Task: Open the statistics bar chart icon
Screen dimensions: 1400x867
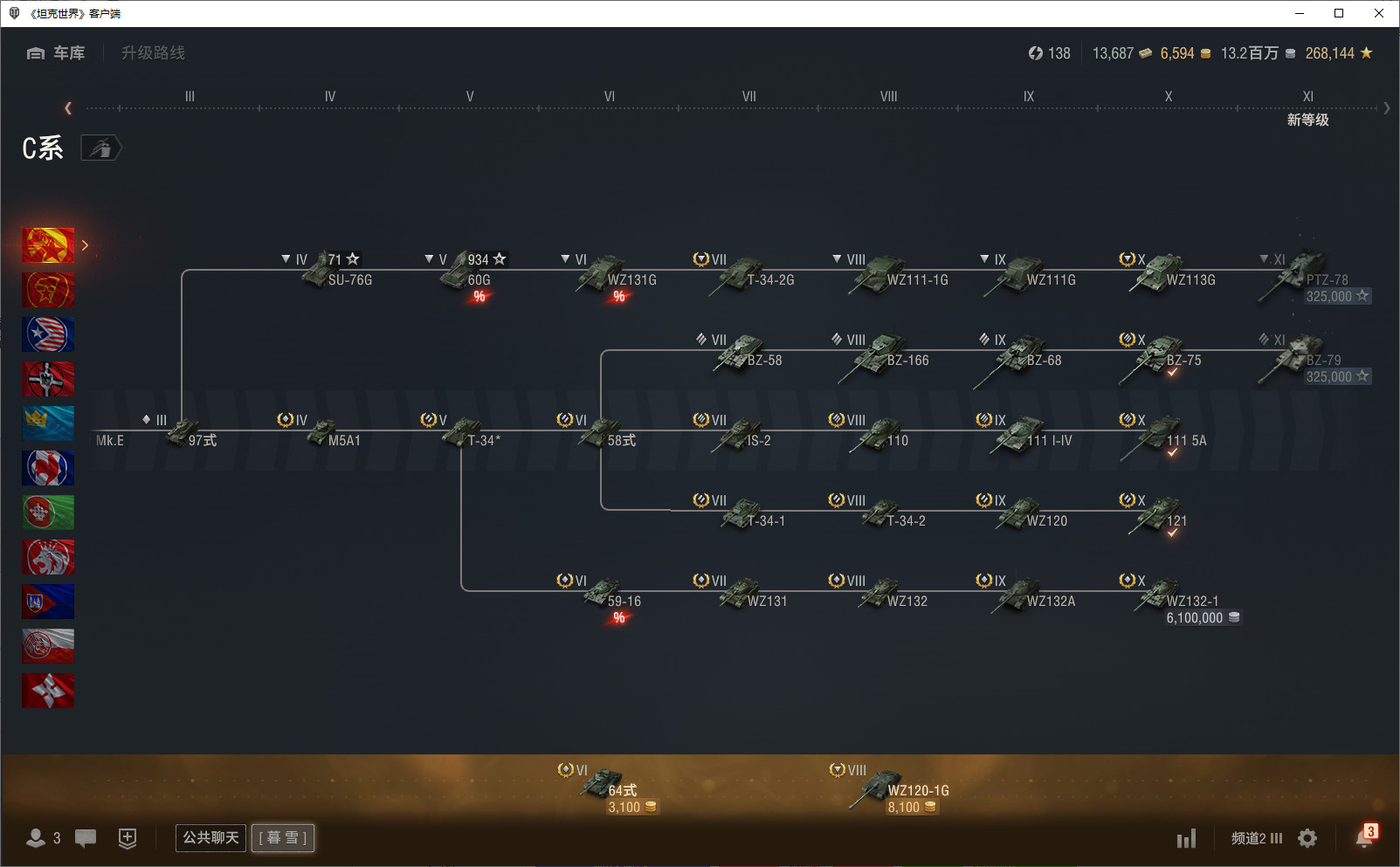Action: pos(1186,839)
